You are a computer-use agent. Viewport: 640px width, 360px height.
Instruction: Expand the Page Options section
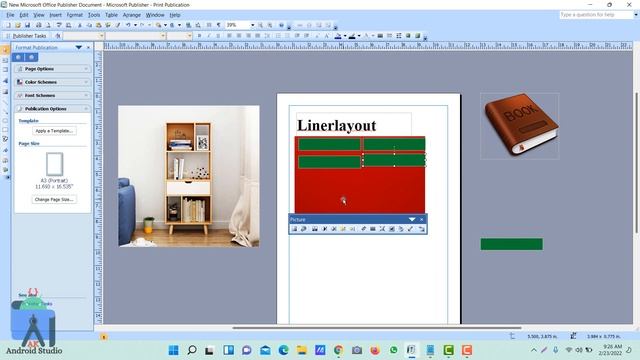[x=52, y=69]
